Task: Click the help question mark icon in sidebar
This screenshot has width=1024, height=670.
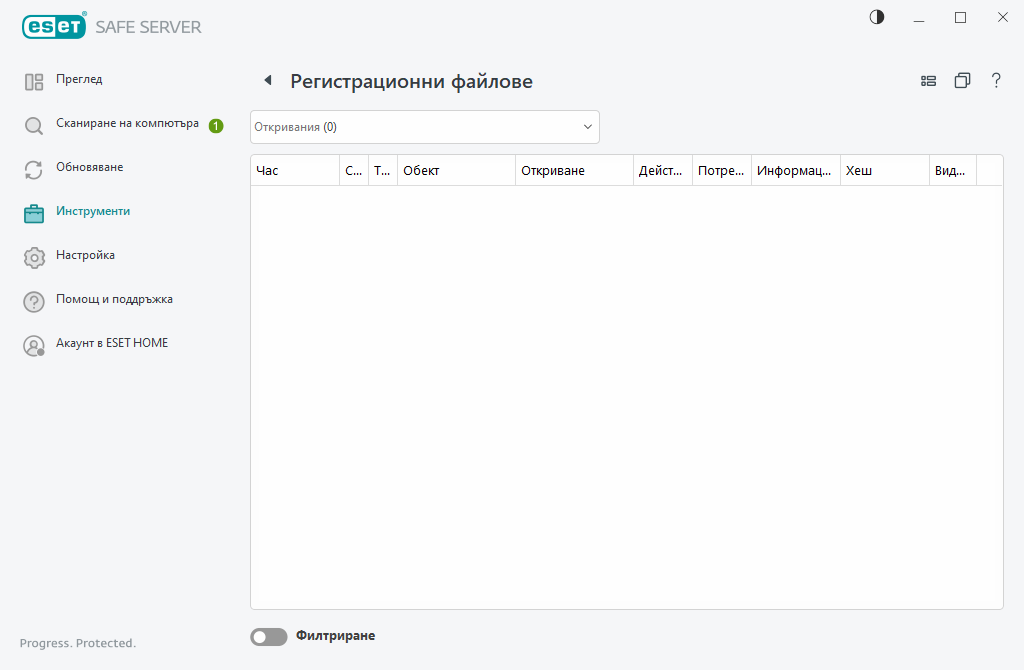Action: (34, 302)
